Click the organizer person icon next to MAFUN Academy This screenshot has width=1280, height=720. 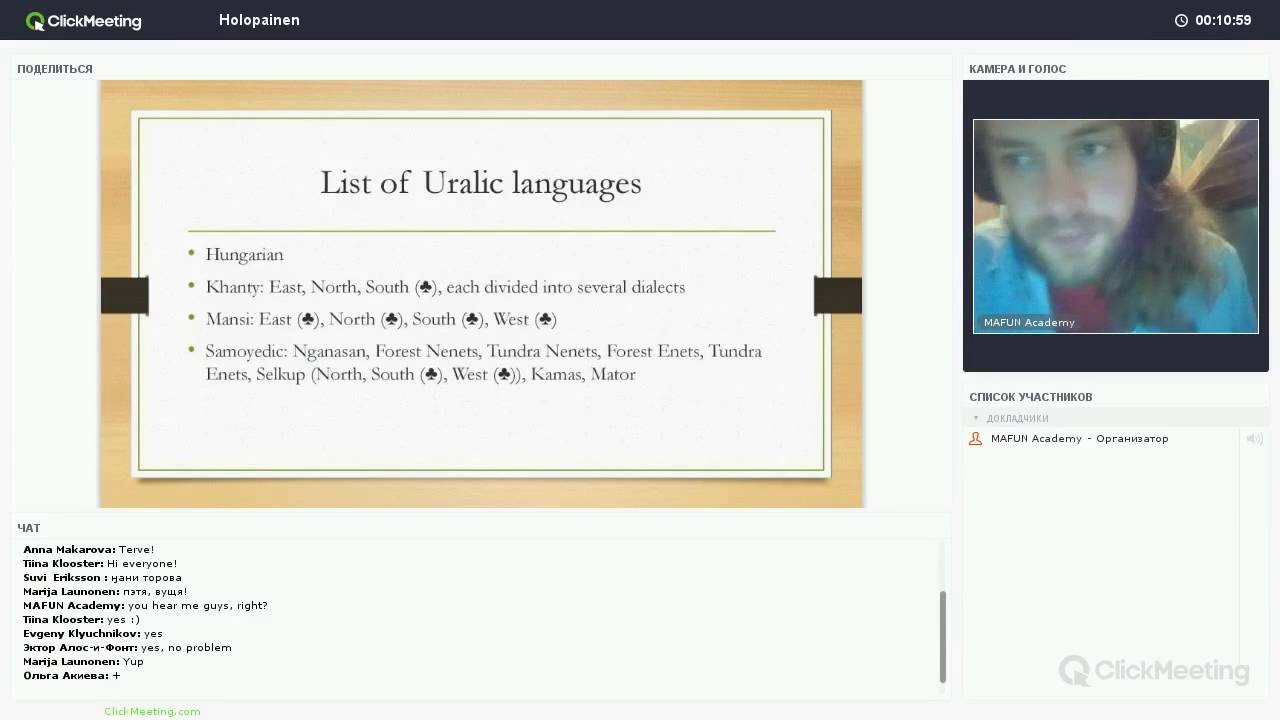976,438
